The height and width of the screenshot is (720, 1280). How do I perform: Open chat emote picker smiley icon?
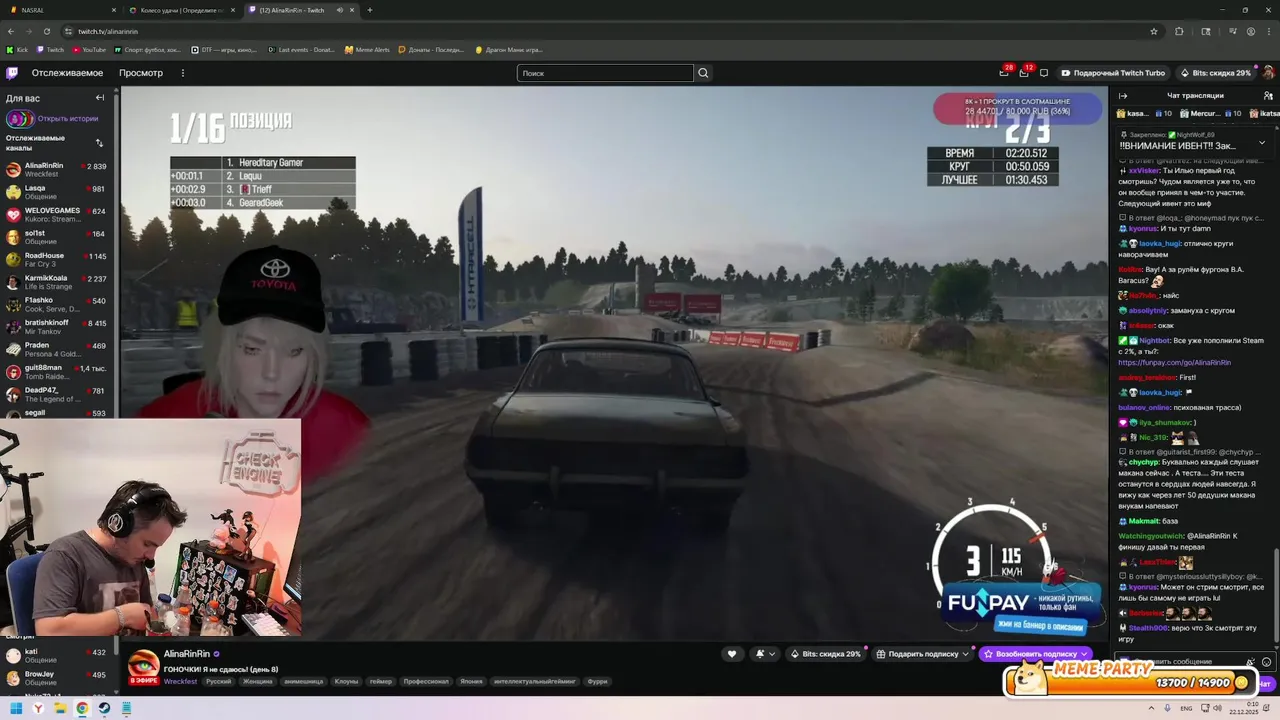tap(1266, 662)
